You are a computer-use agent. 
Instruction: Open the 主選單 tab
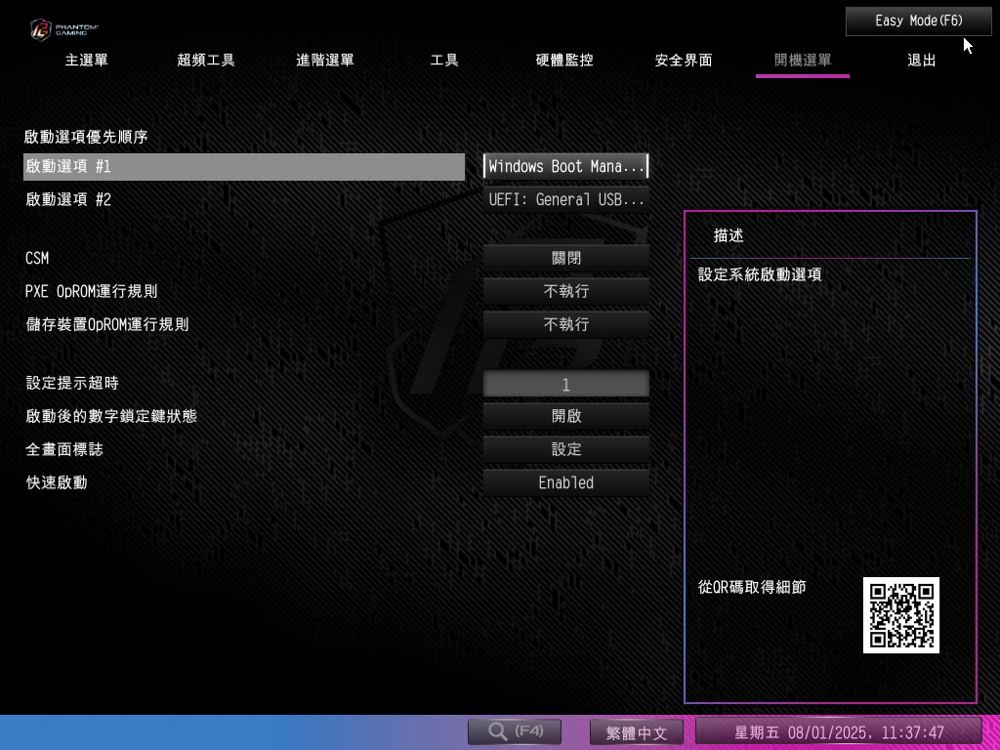click(87, 60)
